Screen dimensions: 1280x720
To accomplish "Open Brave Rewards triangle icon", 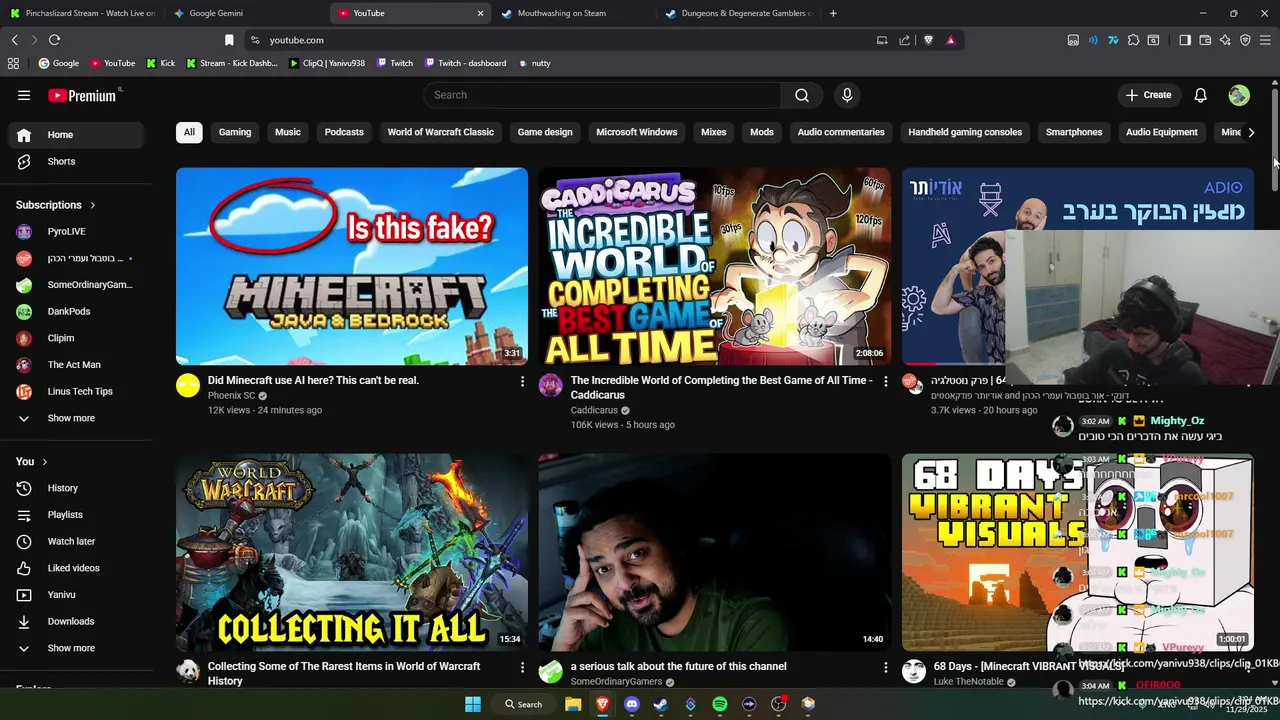I will click(x=950, y=40).
